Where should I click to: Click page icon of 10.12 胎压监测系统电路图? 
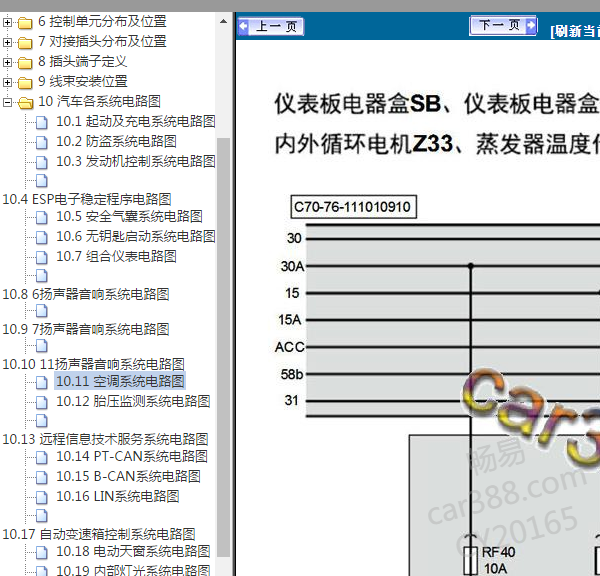[42, 402]
